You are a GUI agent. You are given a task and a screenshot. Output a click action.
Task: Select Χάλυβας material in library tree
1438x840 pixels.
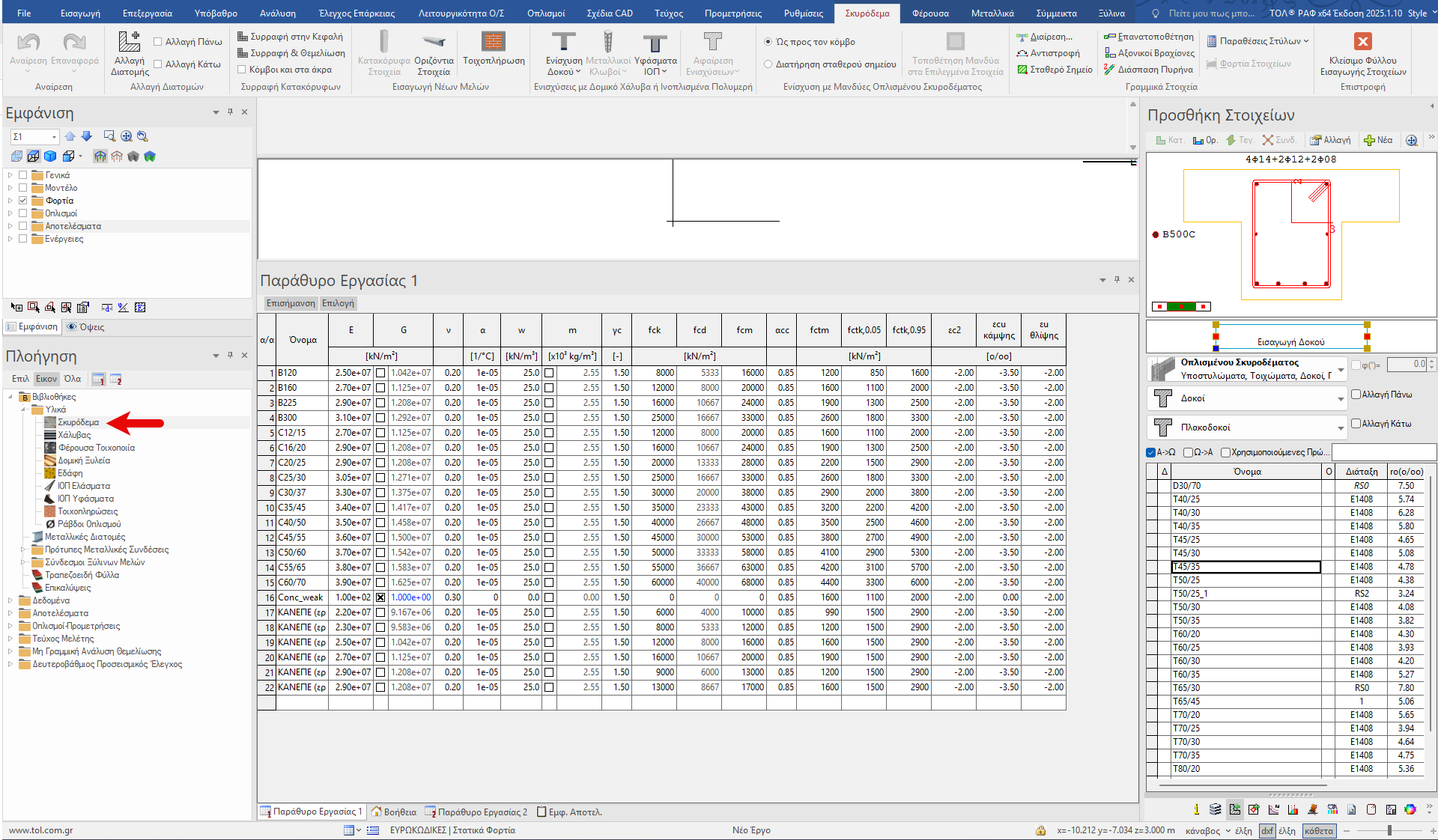point(74,435)
